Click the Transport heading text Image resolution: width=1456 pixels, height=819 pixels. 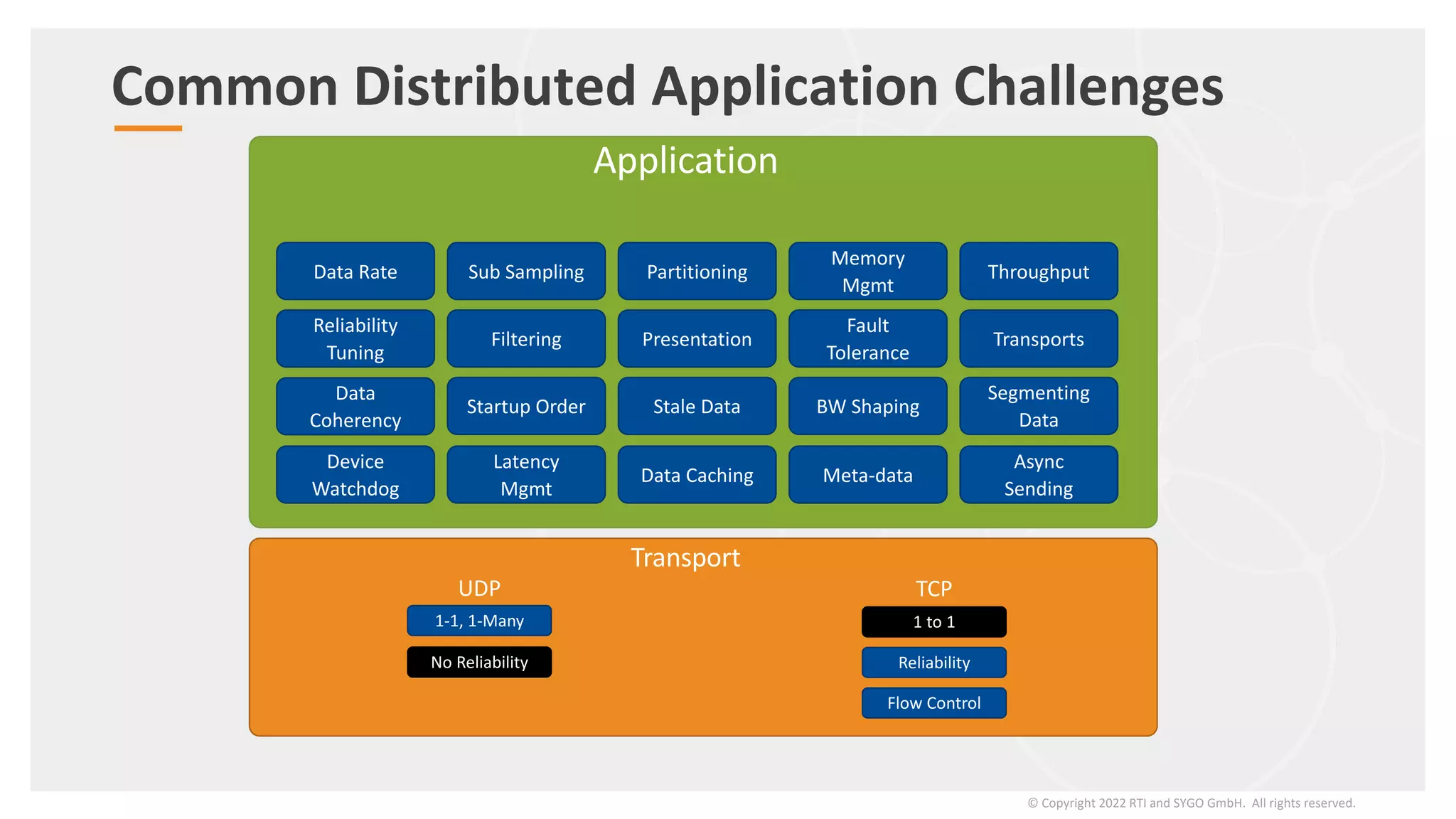(x=685, y=558)
